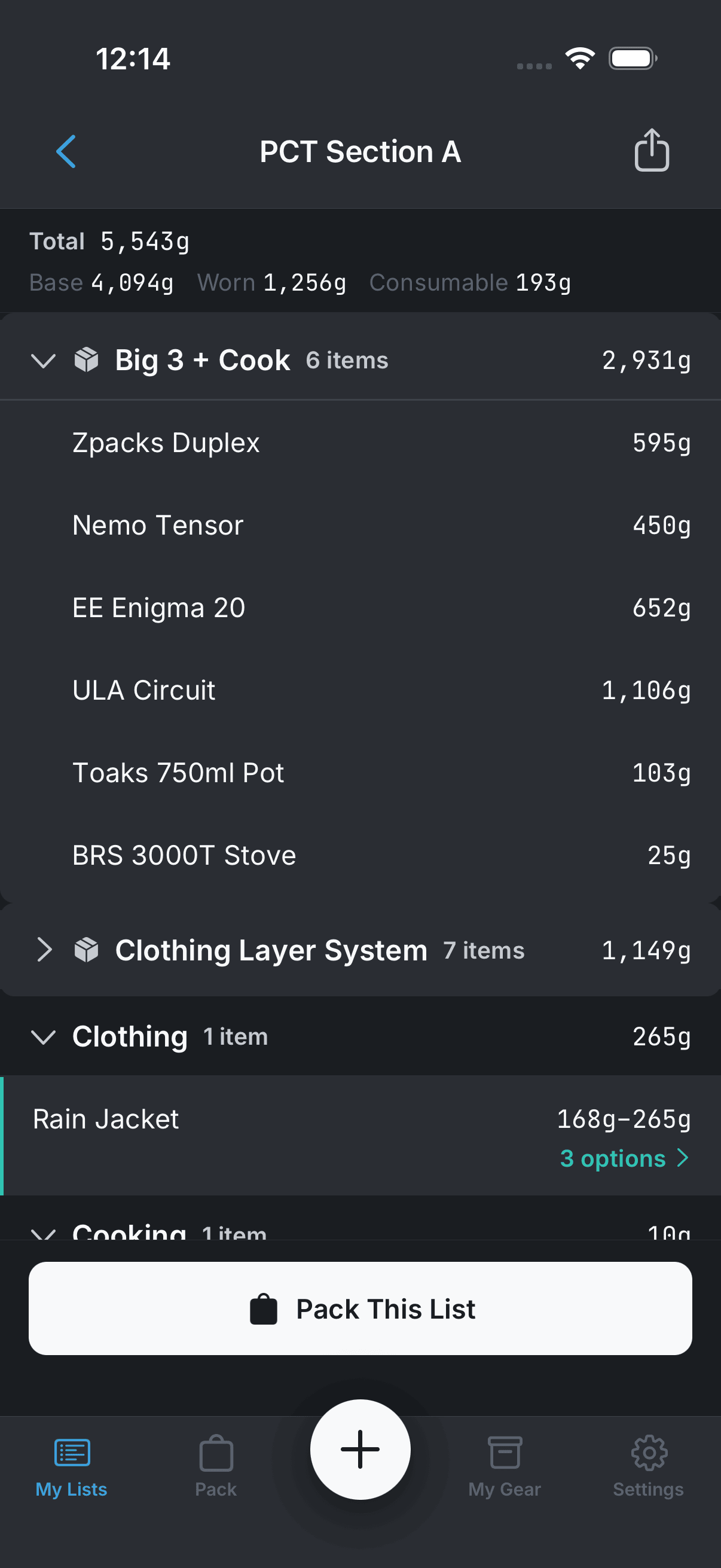Collapse the Big 3 + Cook group
Viewport: 721px width, 1568px height.
point(43,361)
